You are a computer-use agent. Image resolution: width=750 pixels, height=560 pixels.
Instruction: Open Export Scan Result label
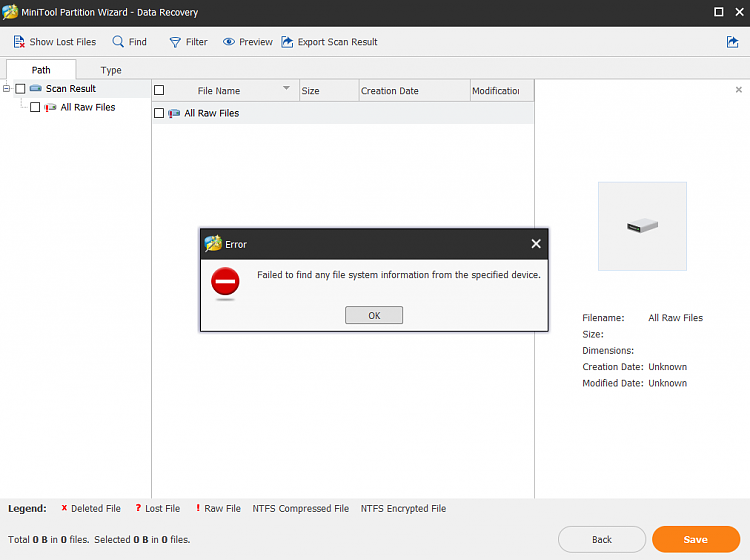point(338,42)
